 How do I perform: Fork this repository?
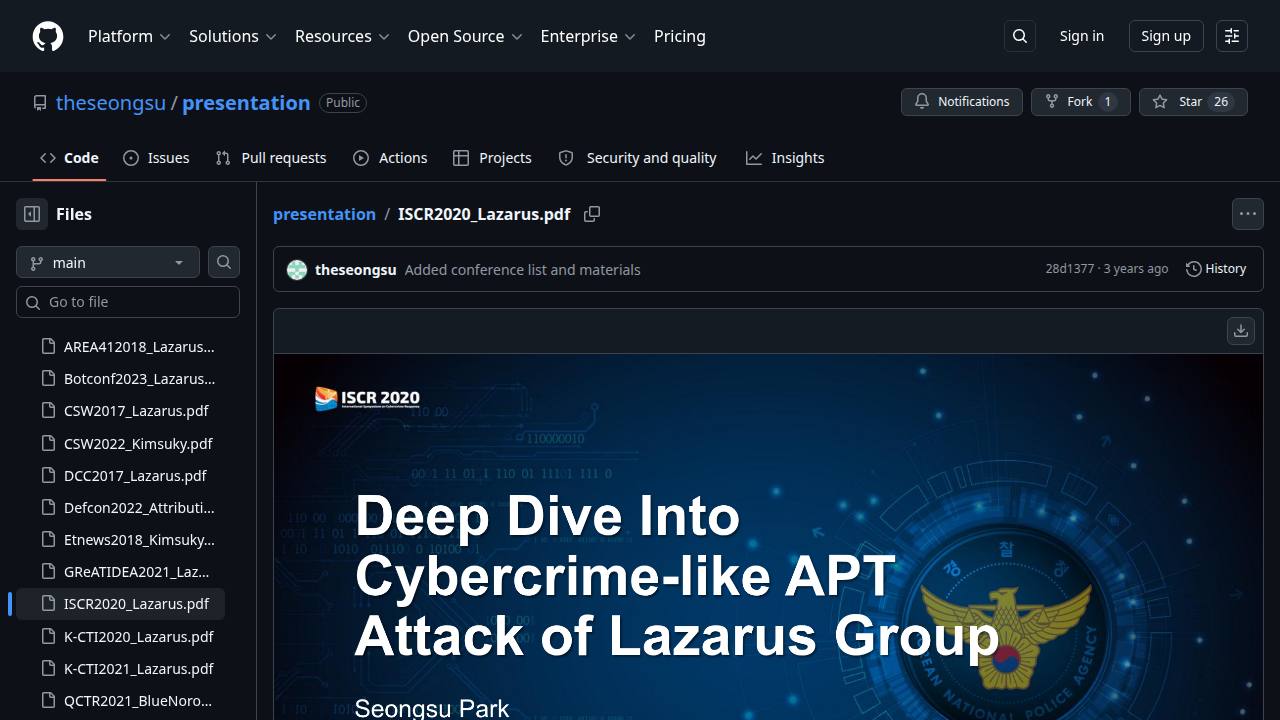point(1081,102)
